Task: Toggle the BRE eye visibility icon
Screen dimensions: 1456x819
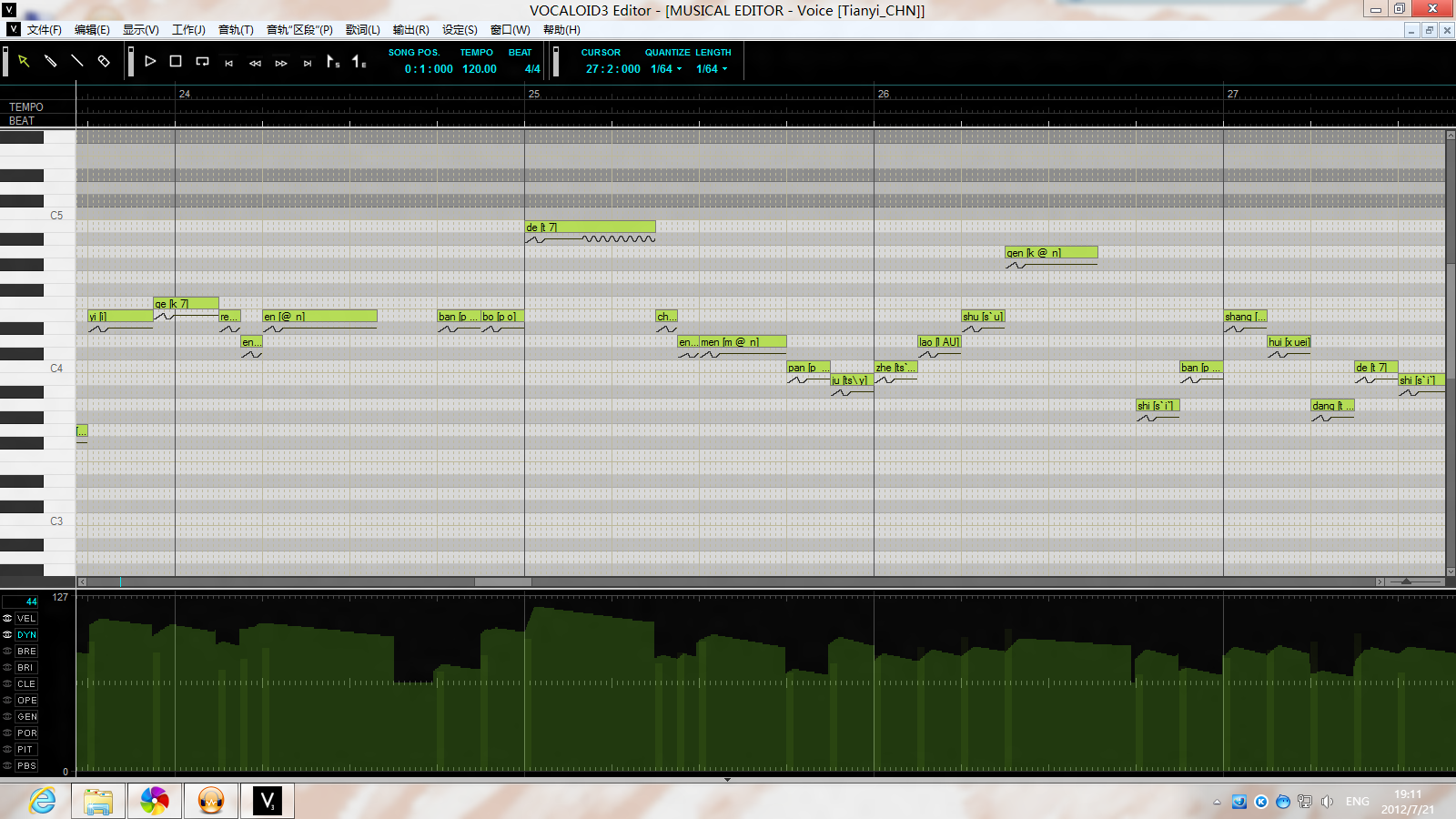Action: [x=7, y=651]
